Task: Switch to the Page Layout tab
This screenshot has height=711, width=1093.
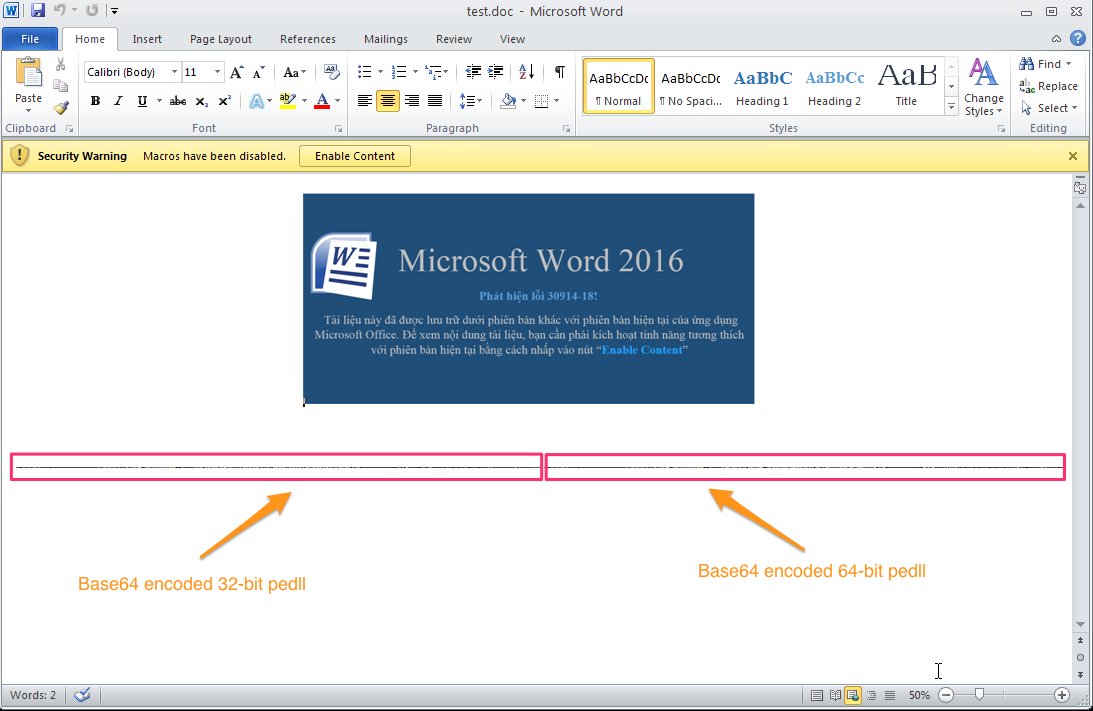Action: pos(221,39)
